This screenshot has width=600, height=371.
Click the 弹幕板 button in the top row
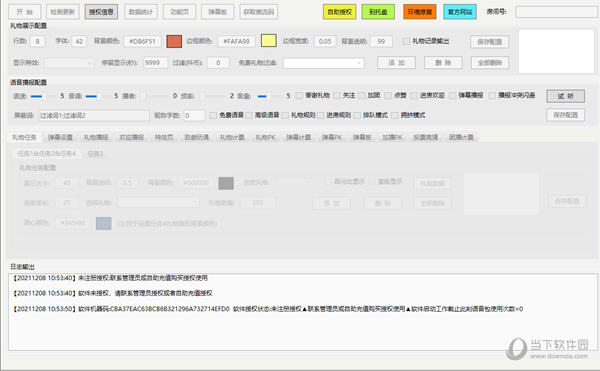[217, 12]
